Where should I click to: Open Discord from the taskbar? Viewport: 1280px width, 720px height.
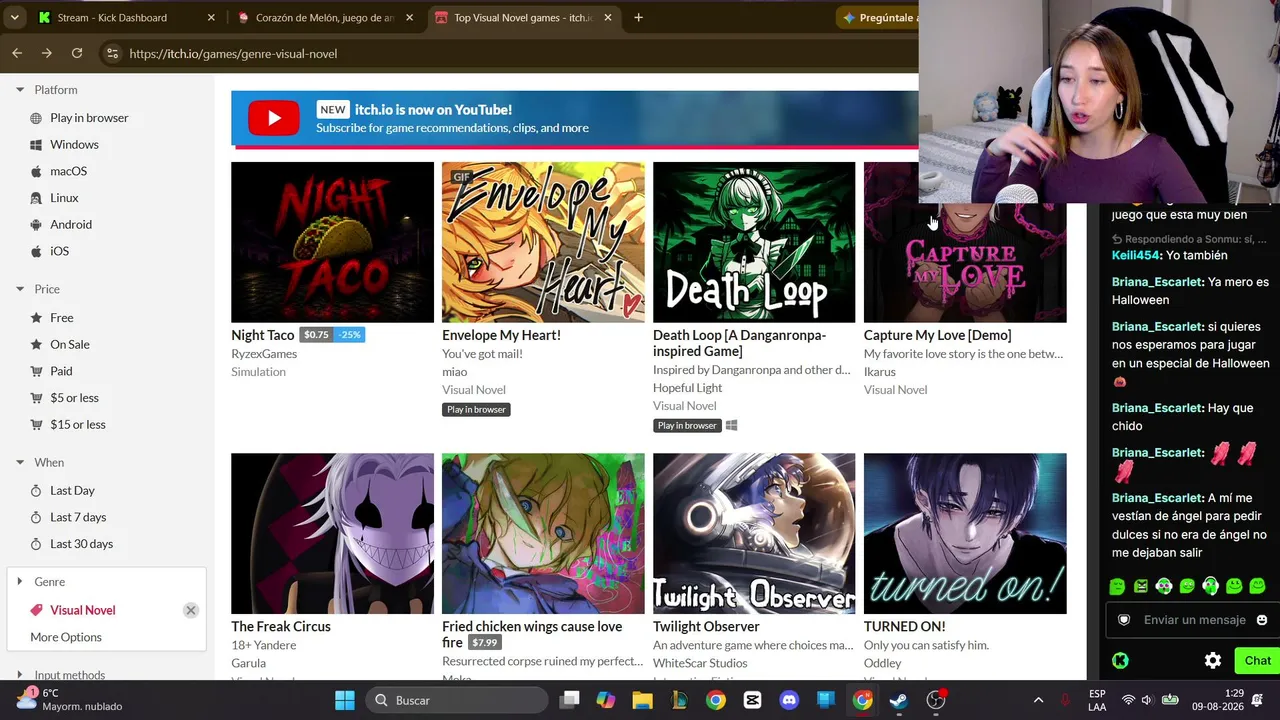click(x=789, y=700)
